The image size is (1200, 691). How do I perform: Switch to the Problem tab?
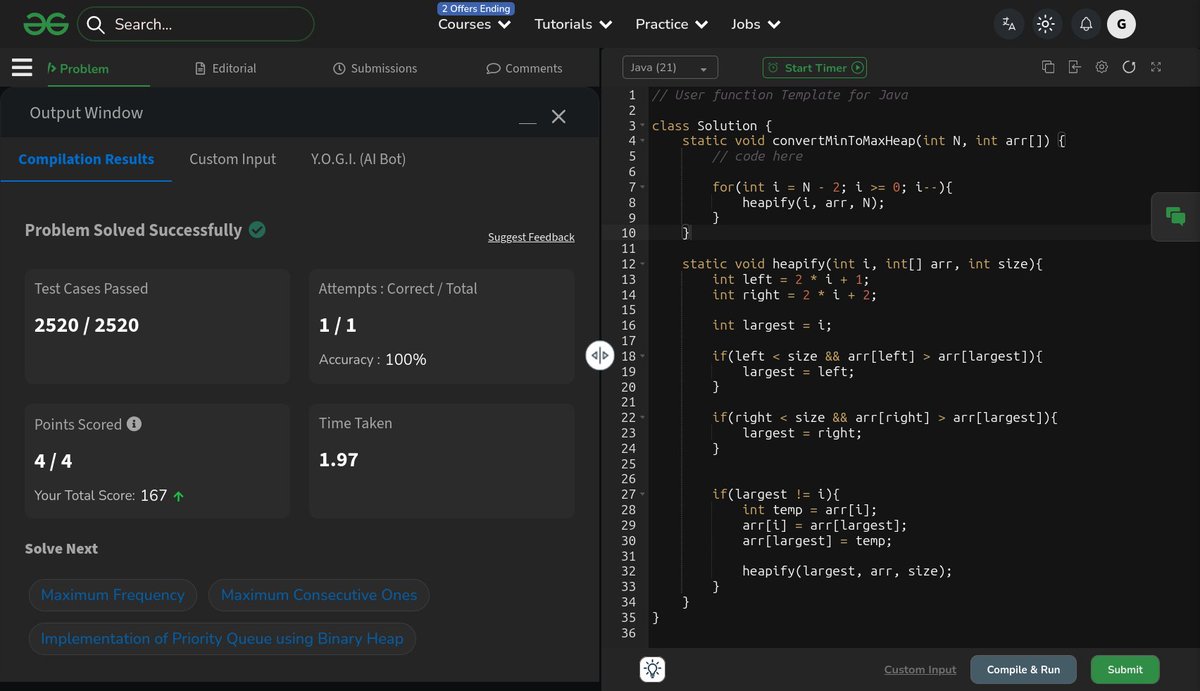[x=78, y=68]
